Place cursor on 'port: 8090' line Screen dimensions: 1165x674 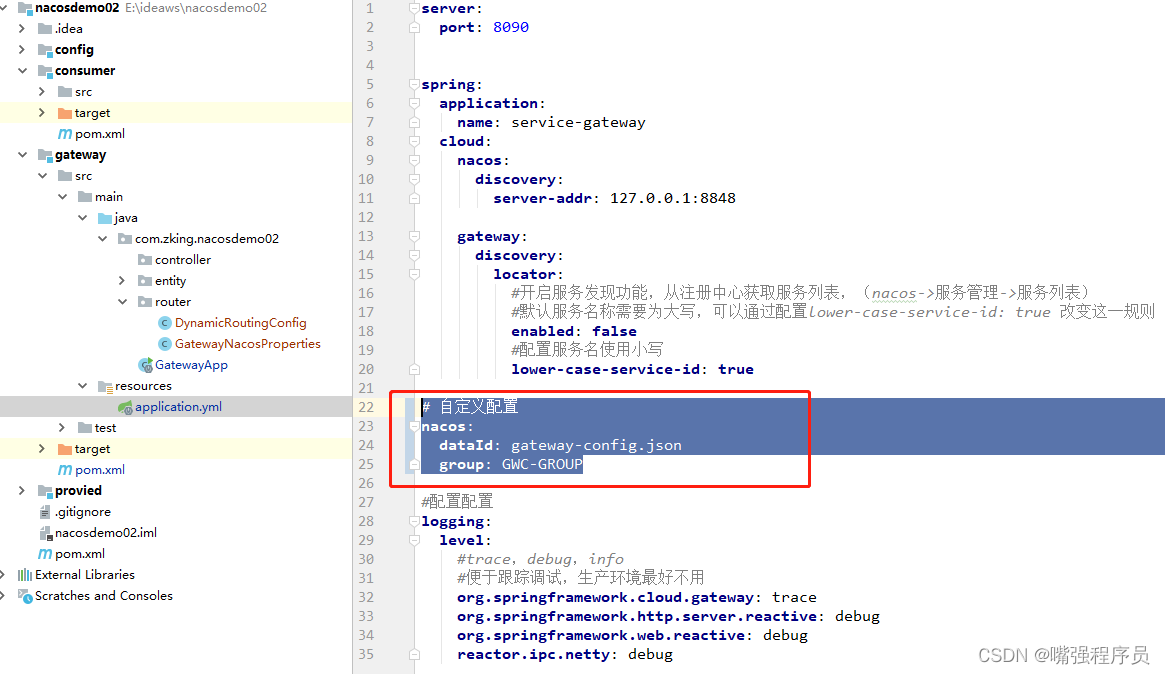[484, 27]
